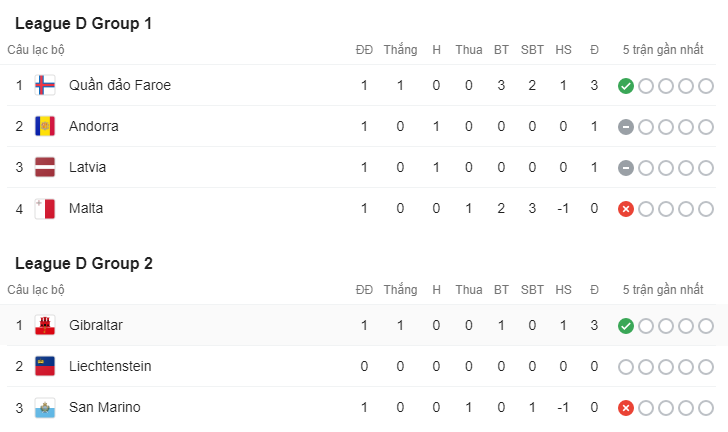Viewport: 728px width, 432px height.
Task: Click the Liechtenstein flag icon
Action: click(x=45, y=366)
